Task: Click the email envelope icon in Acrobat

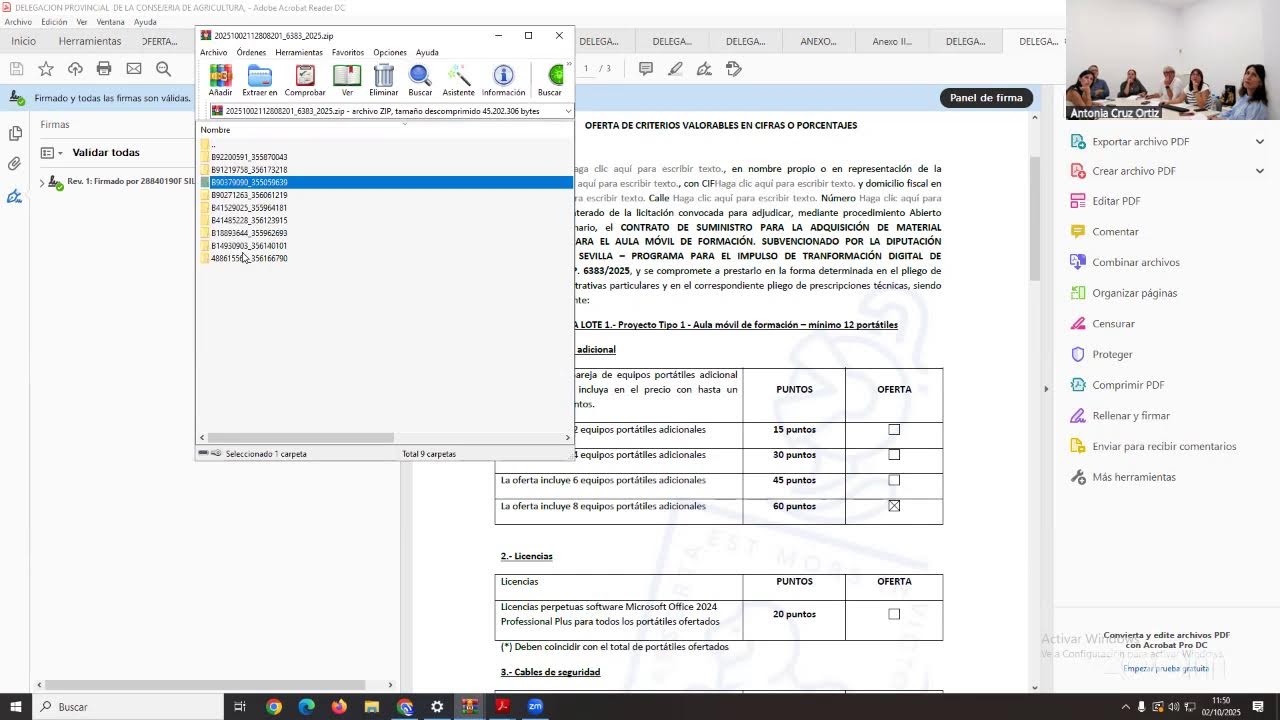Action: point(134,68)
